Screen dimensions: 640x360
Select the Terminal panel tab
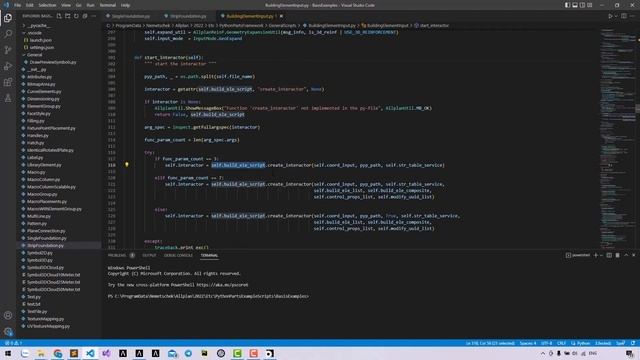click(209, 255)
